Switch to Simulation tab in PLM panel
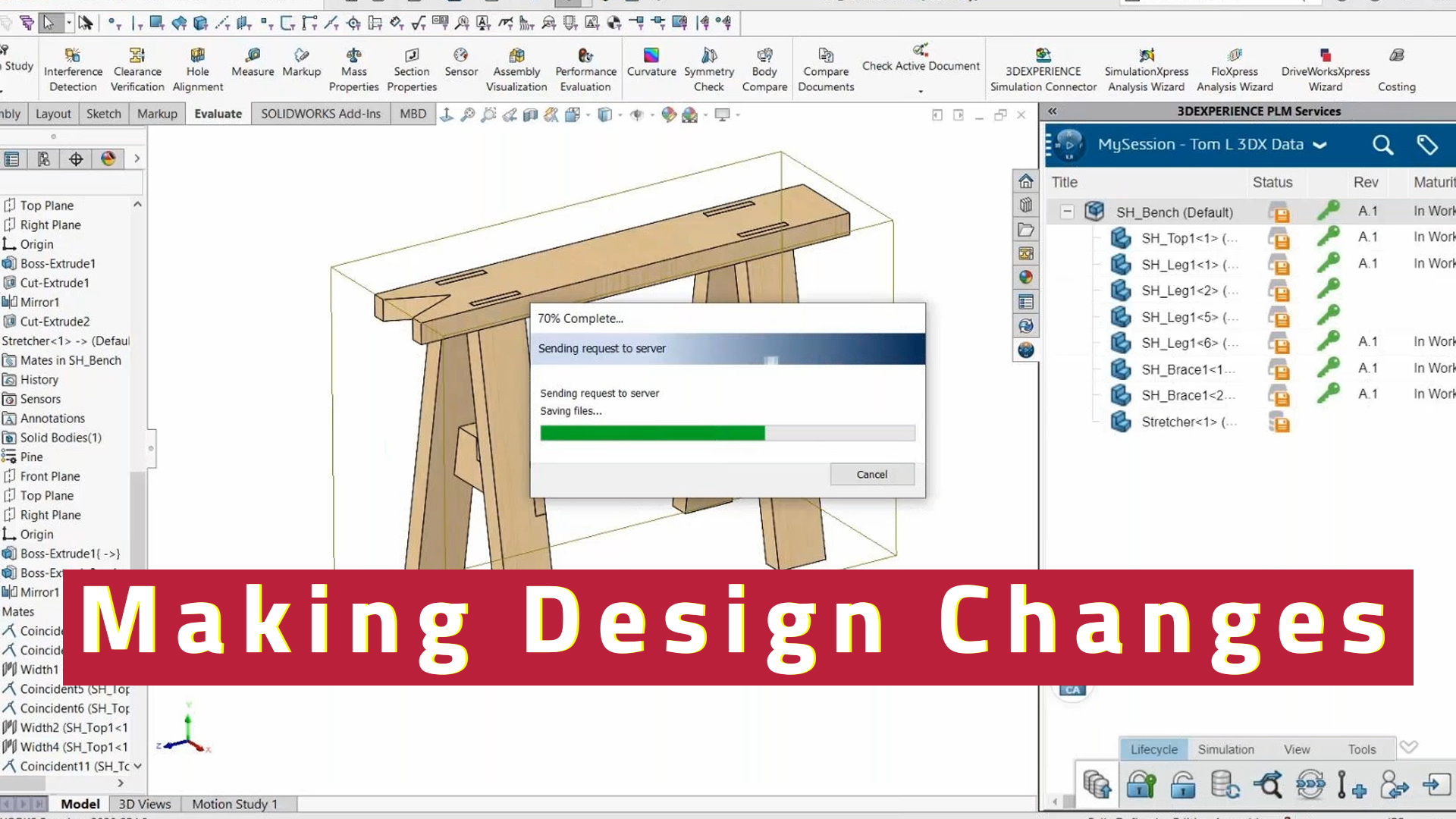The height and width of the screenshot is (819, 1456). pyautogui.click(x=1225, y=749)
